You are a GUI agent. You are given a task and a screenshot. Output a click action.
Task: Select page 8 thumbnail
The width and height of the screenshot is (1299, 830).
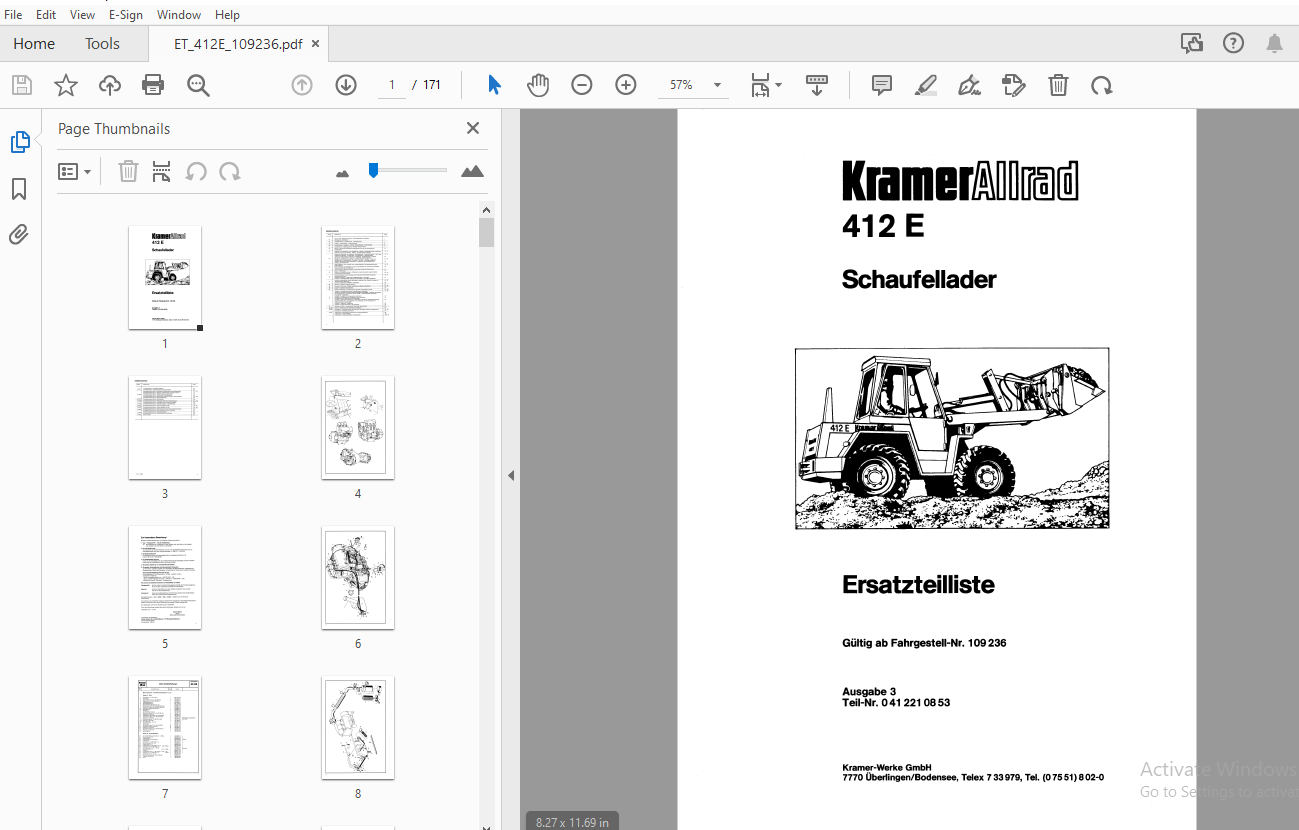[x=358, y=727]
